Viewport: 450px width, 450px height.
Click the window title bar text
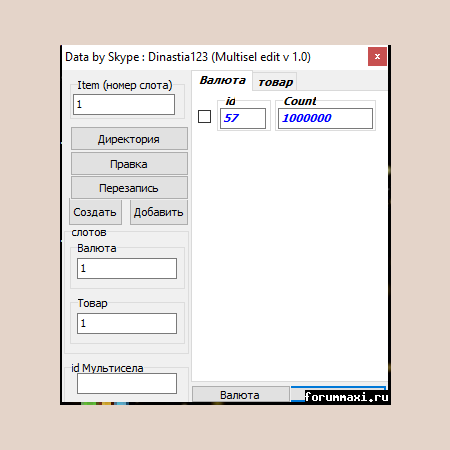pos(188,57)
